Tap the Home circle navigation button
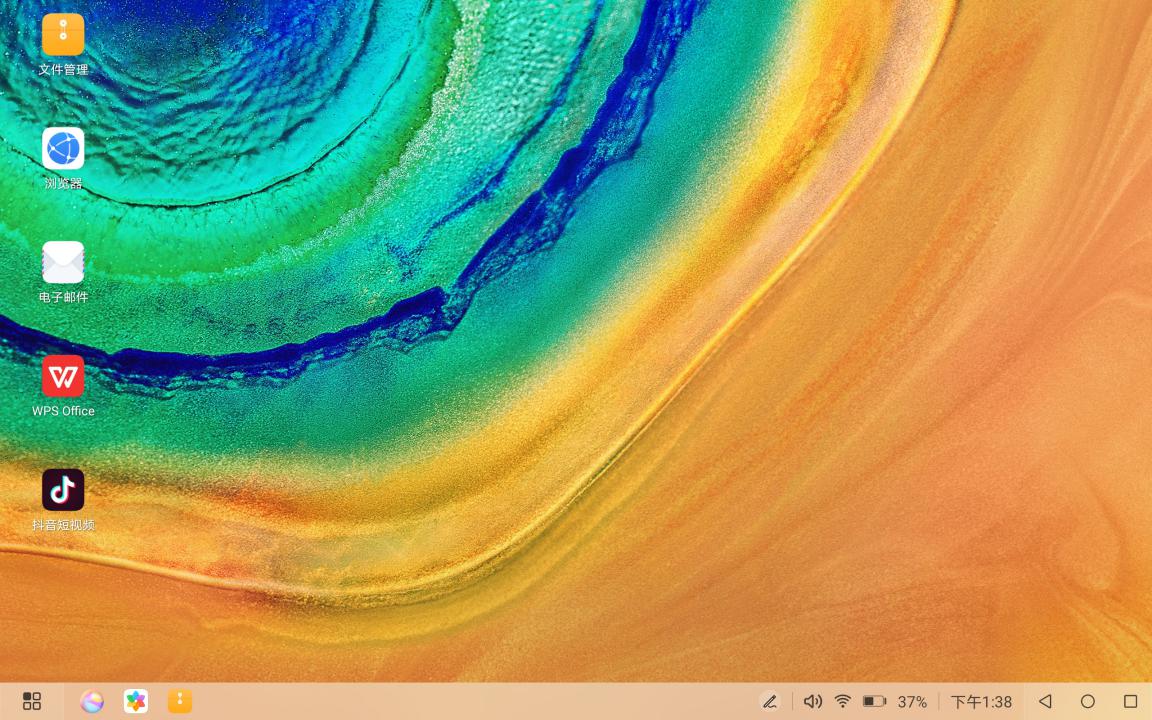Viewport: 1152px width, 720px height. pyautogui.click(x=1088, y=701)
